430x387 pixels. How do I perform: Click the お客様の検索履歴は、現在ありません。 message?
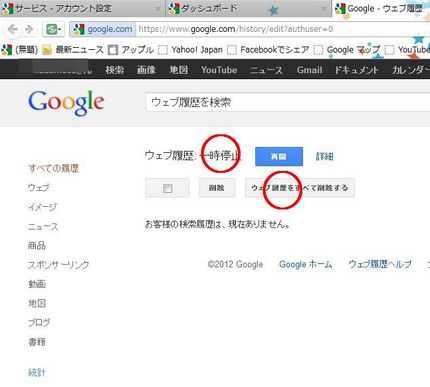click(x=217, y=224)
